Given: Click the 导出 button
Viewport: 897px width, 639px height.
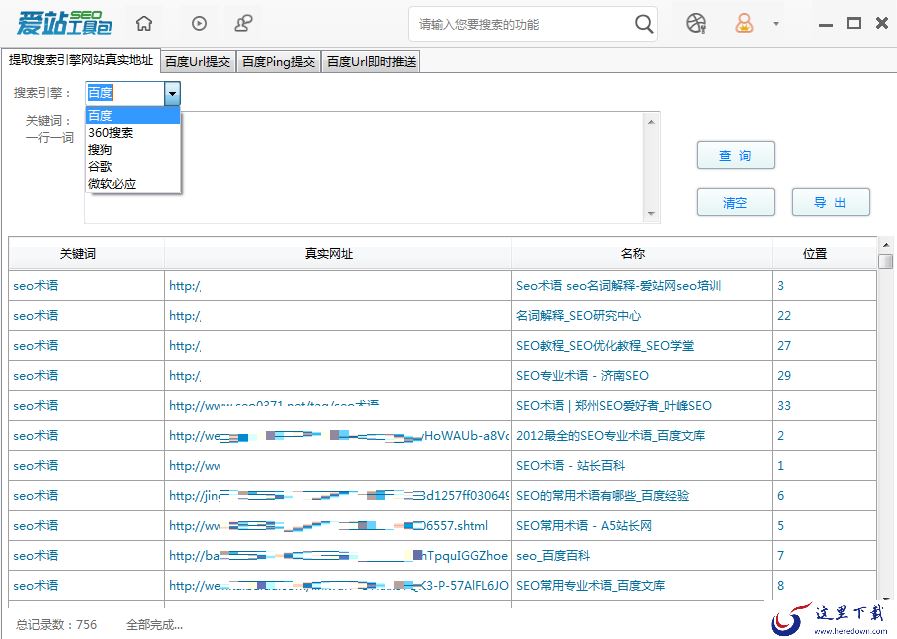Looking at the screenshot, I should point(831,202).
